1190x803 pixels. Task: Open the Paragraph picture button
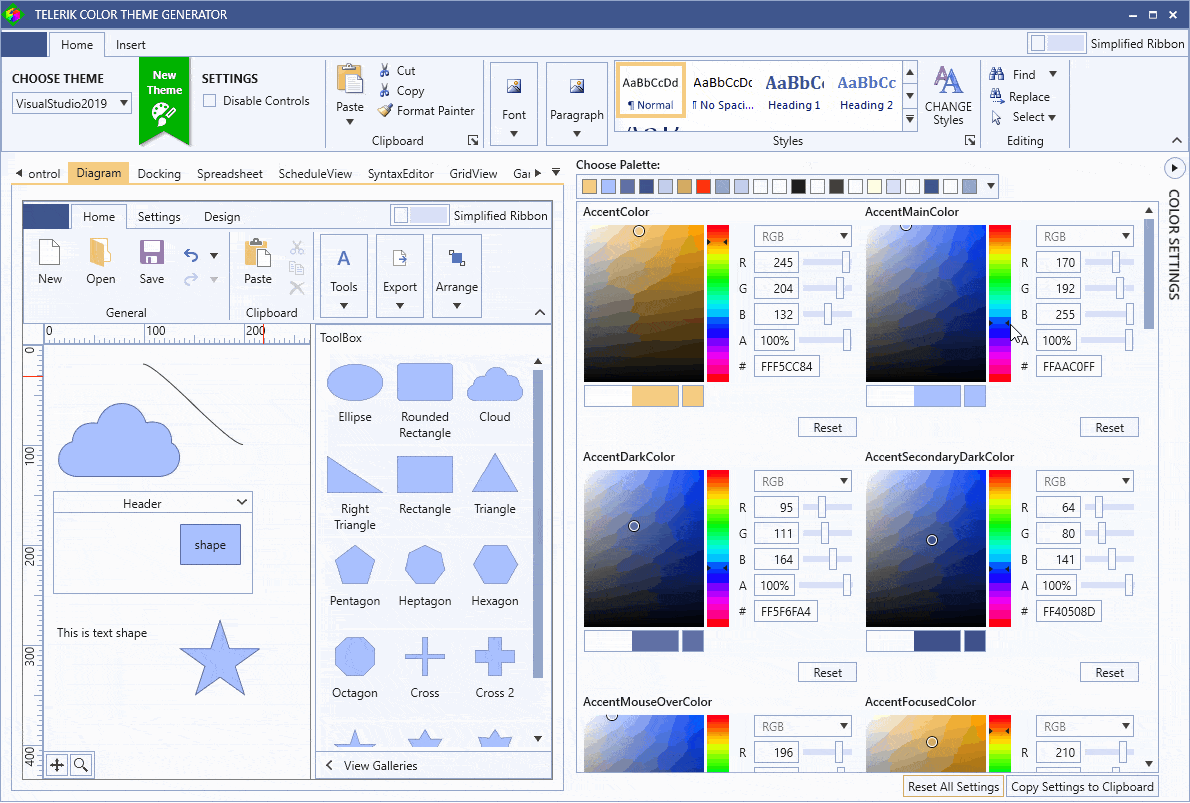pyautogui.click(x=577, y=104)
